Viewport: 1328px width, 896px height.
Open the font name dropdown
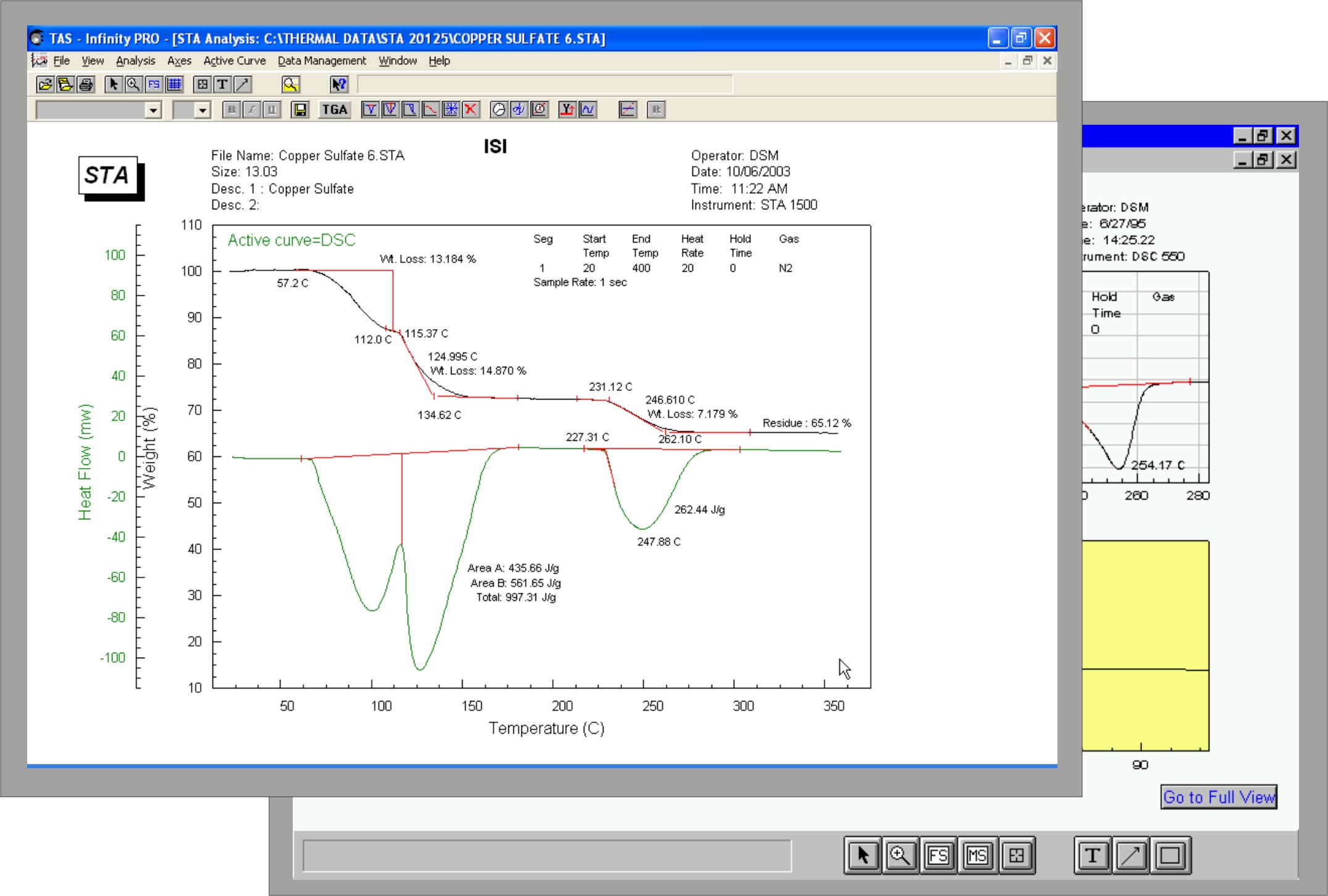pos(153,109)
